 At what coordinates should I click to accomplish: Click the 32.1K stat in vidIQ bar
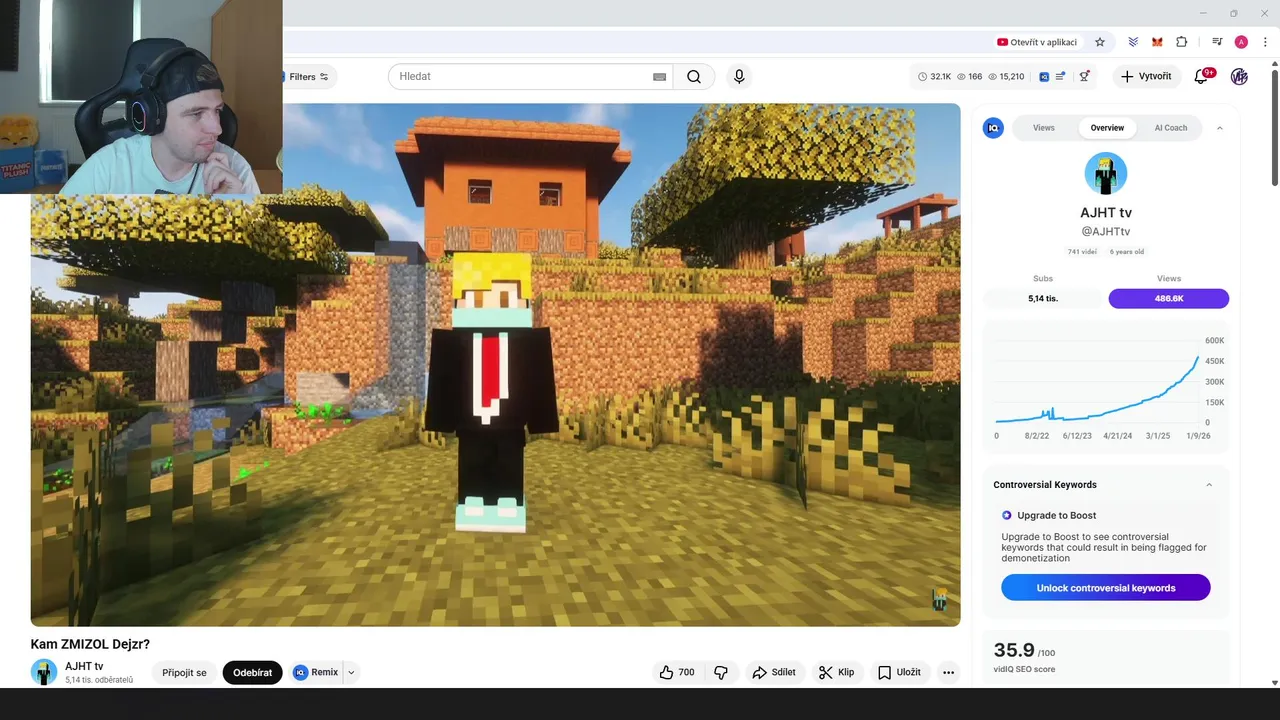pos(935,77)
